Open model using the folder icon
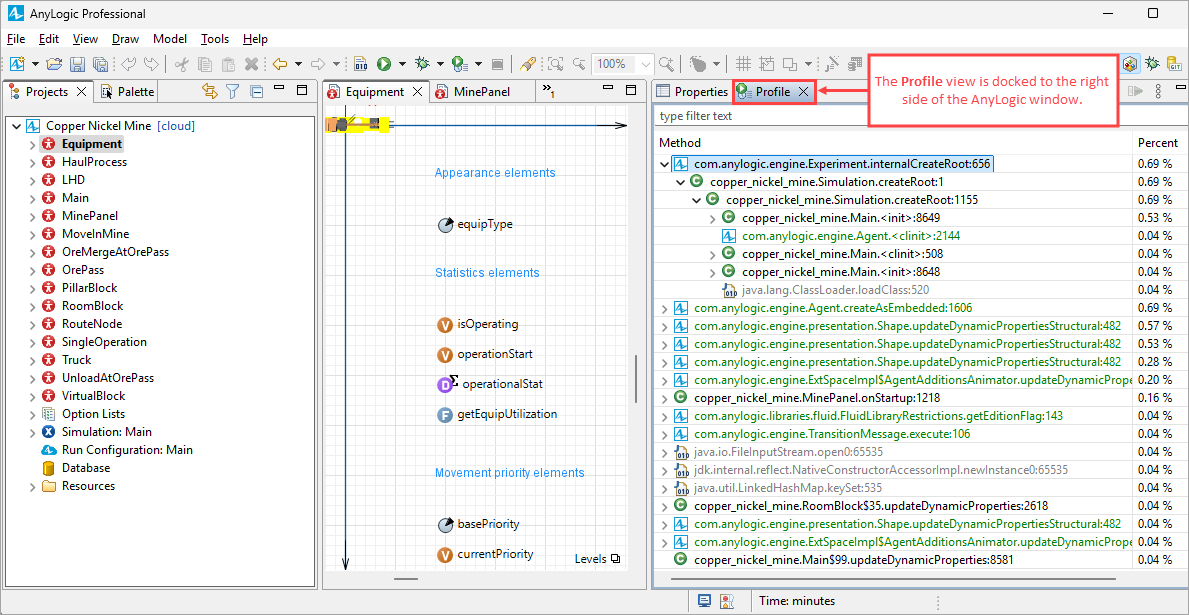1189x615 pixels. [x=54, y=64]
